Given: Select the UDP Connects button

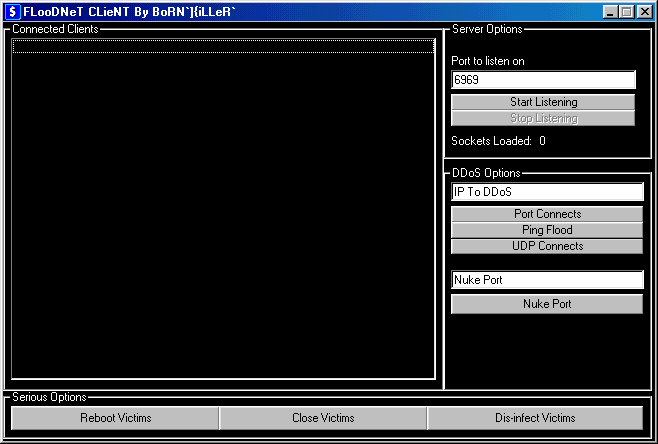Looking at the screenshot, I should [x=547, y=246].
